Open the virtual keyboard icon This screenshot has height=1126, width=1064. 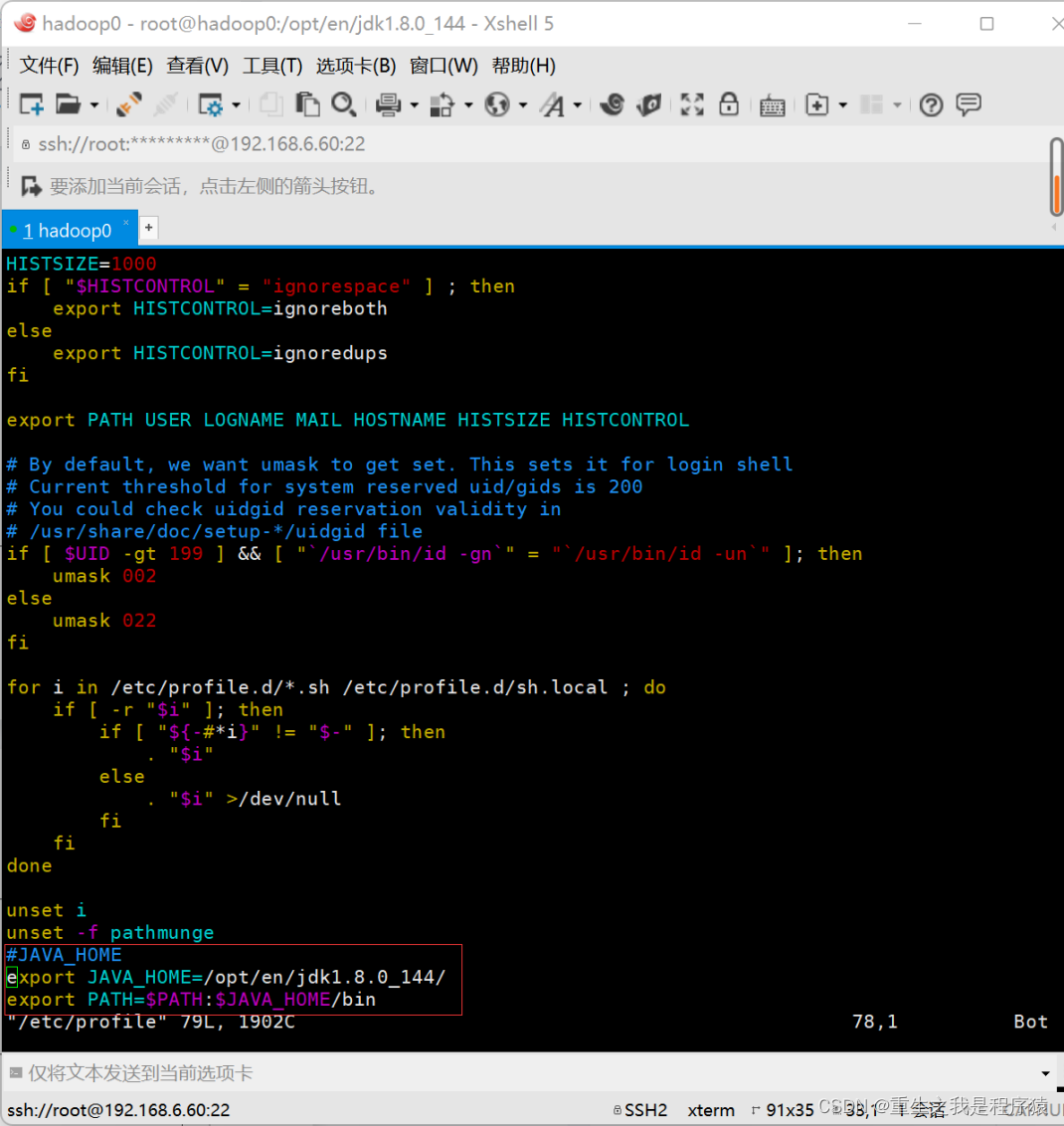[773, 104]
